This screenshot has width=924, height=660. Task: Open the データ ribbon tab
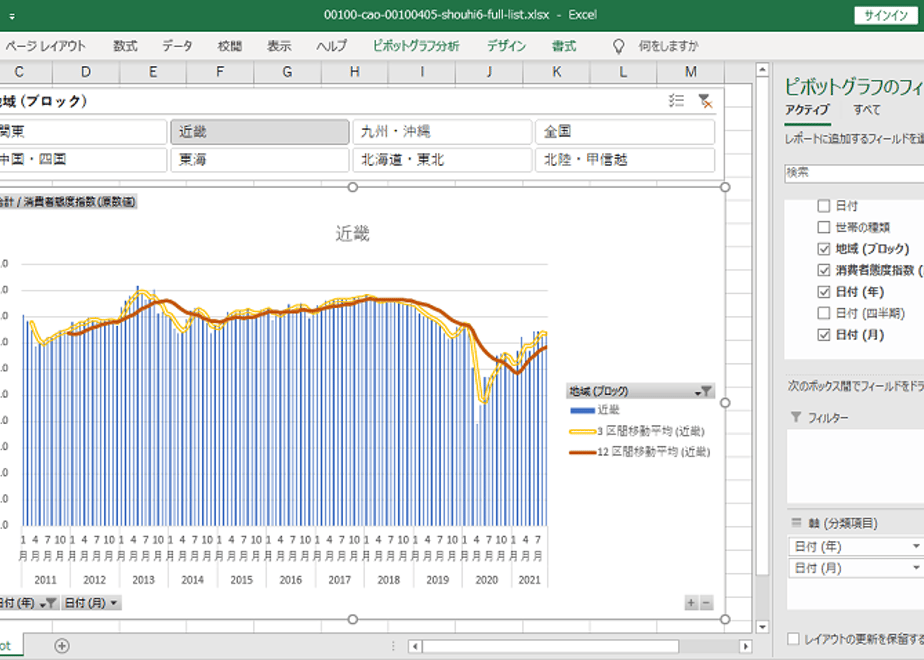click(177, 46)
